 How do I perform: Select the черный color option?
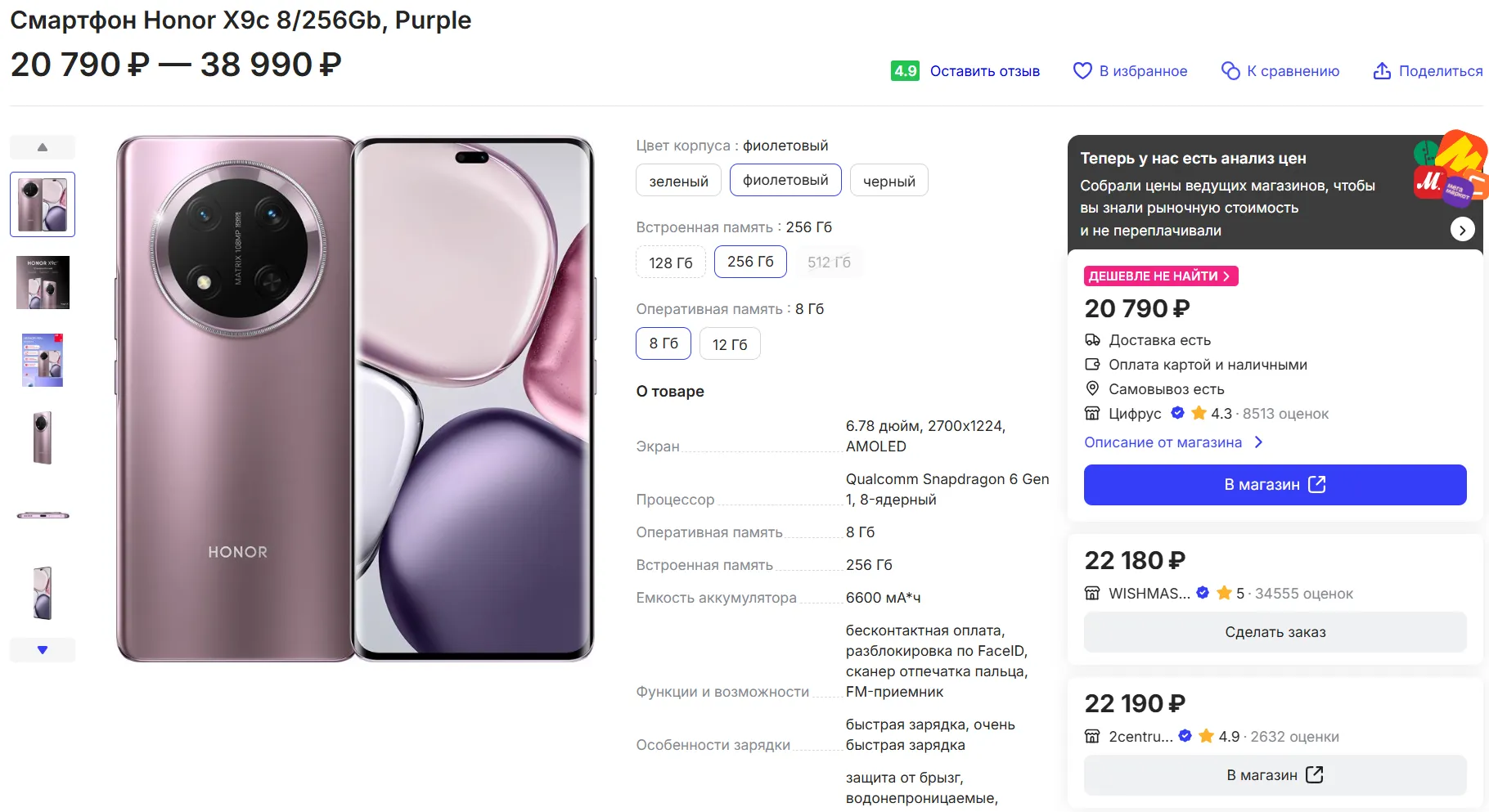(x=888, y=181)
